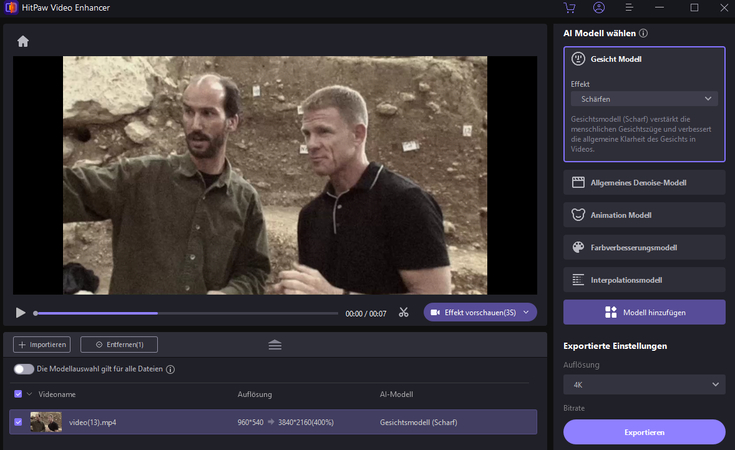Image resolution: width=735 pixels, height=450 pixels.
Task: Expand the 4K Auflösung dropdown
Action: [644, 385]
